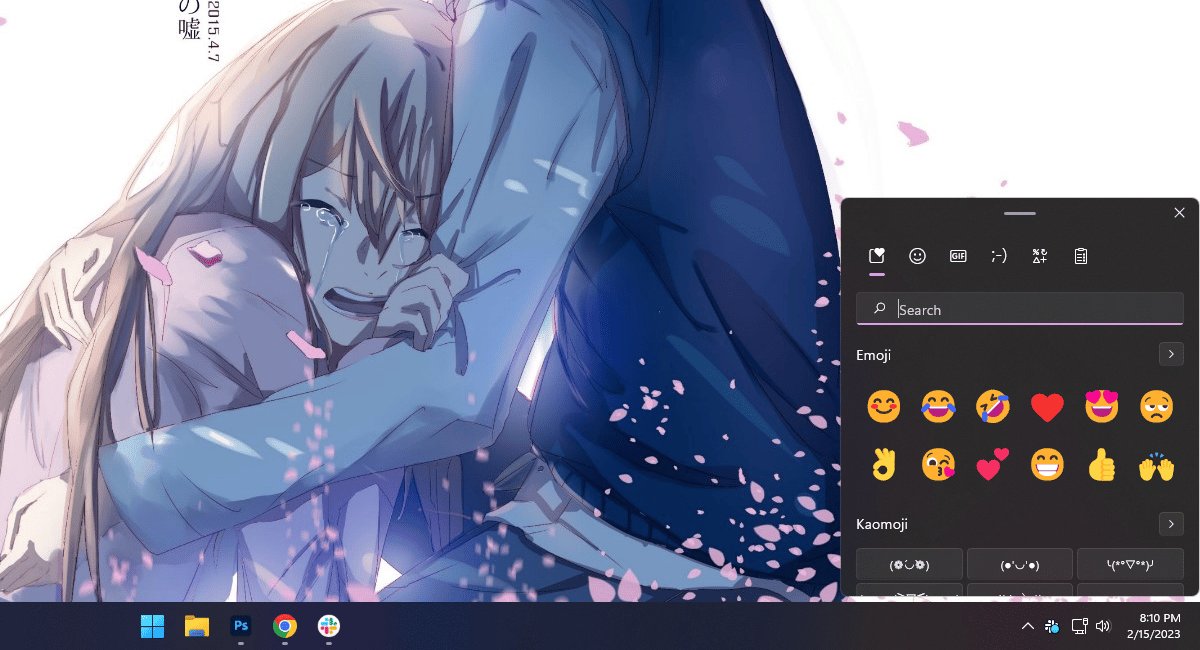Screen dimensions: 1200x650
Task: Insert the rolling on floor laughing emoji
Action: [992, 407]
